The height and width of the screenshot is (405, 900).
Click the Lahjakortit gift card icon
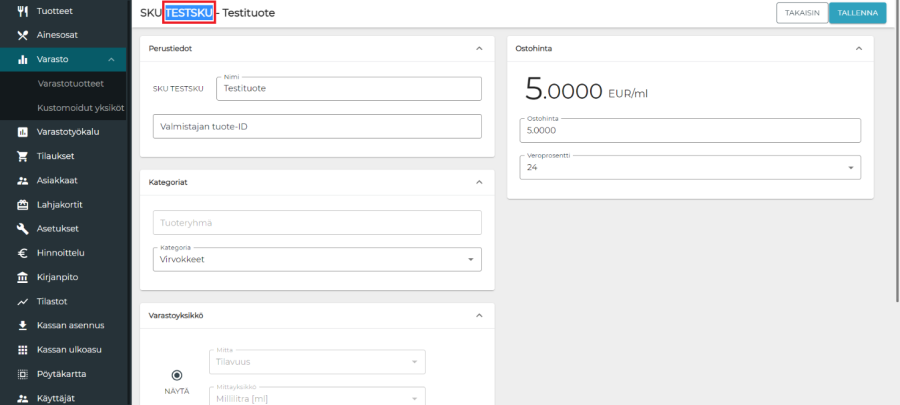point(22,205)
